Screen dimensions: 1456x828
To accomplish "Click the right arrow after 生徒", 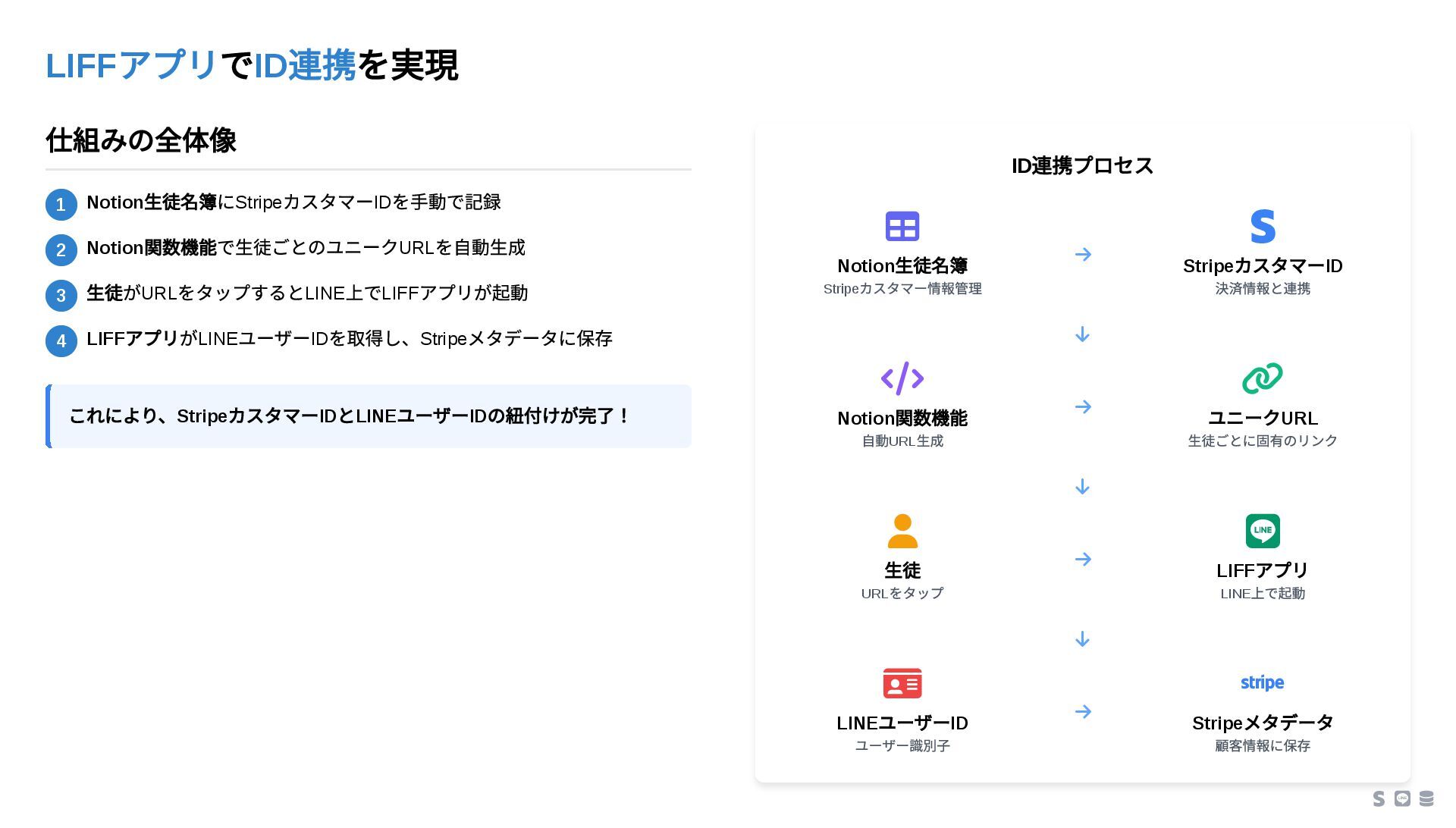I will [1083, 559].
